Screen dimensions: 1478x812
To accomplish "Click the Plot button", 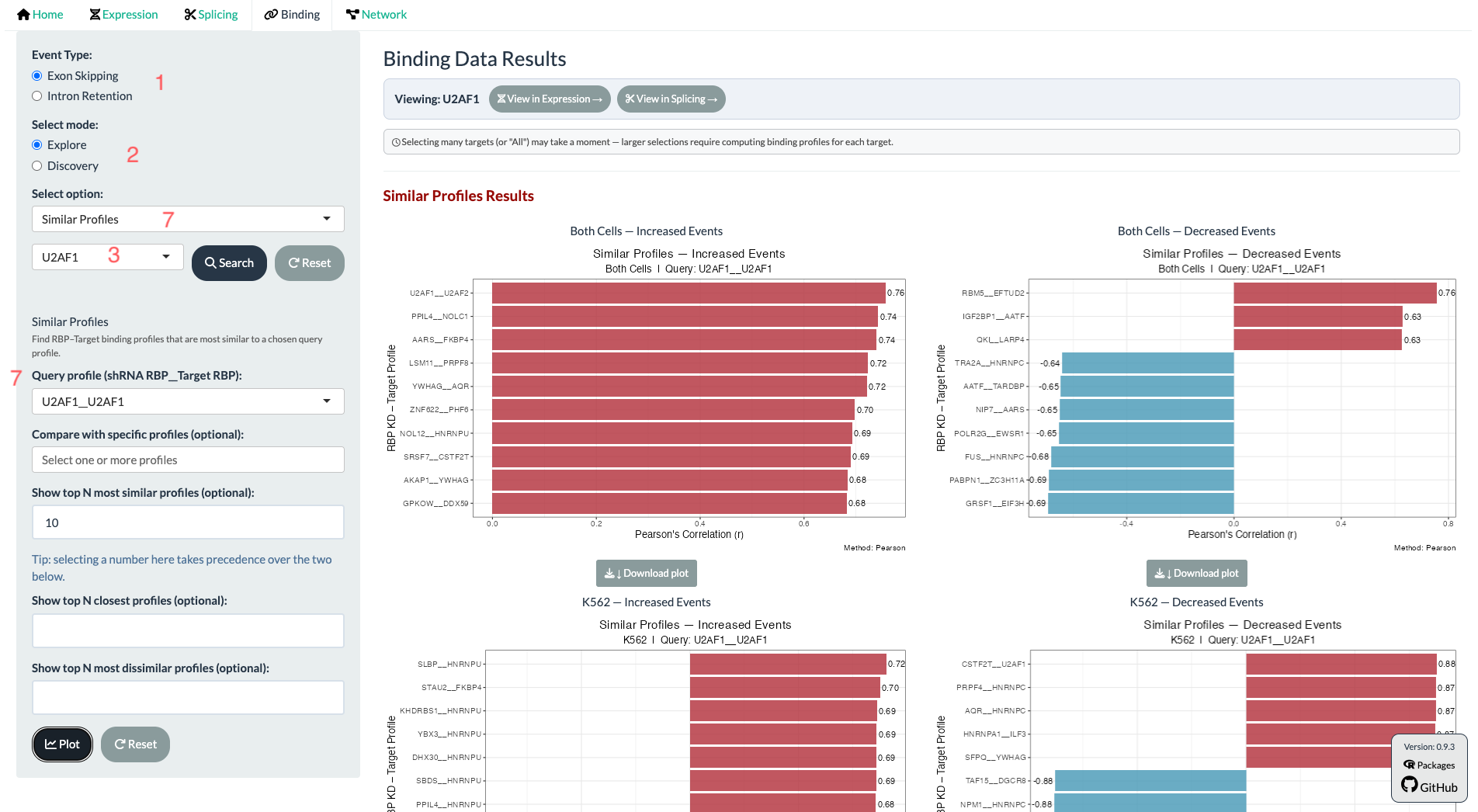I will pyautogui.click(x=62, y=744).
